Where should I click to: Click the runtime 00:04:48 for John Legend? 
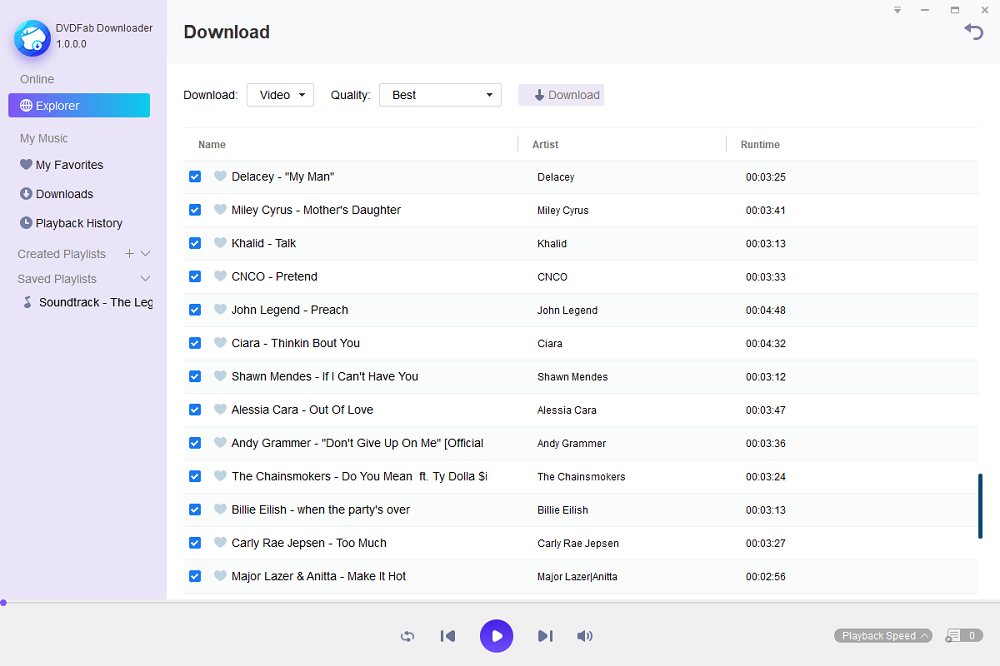pyautogui.click(x=766, y=310)
